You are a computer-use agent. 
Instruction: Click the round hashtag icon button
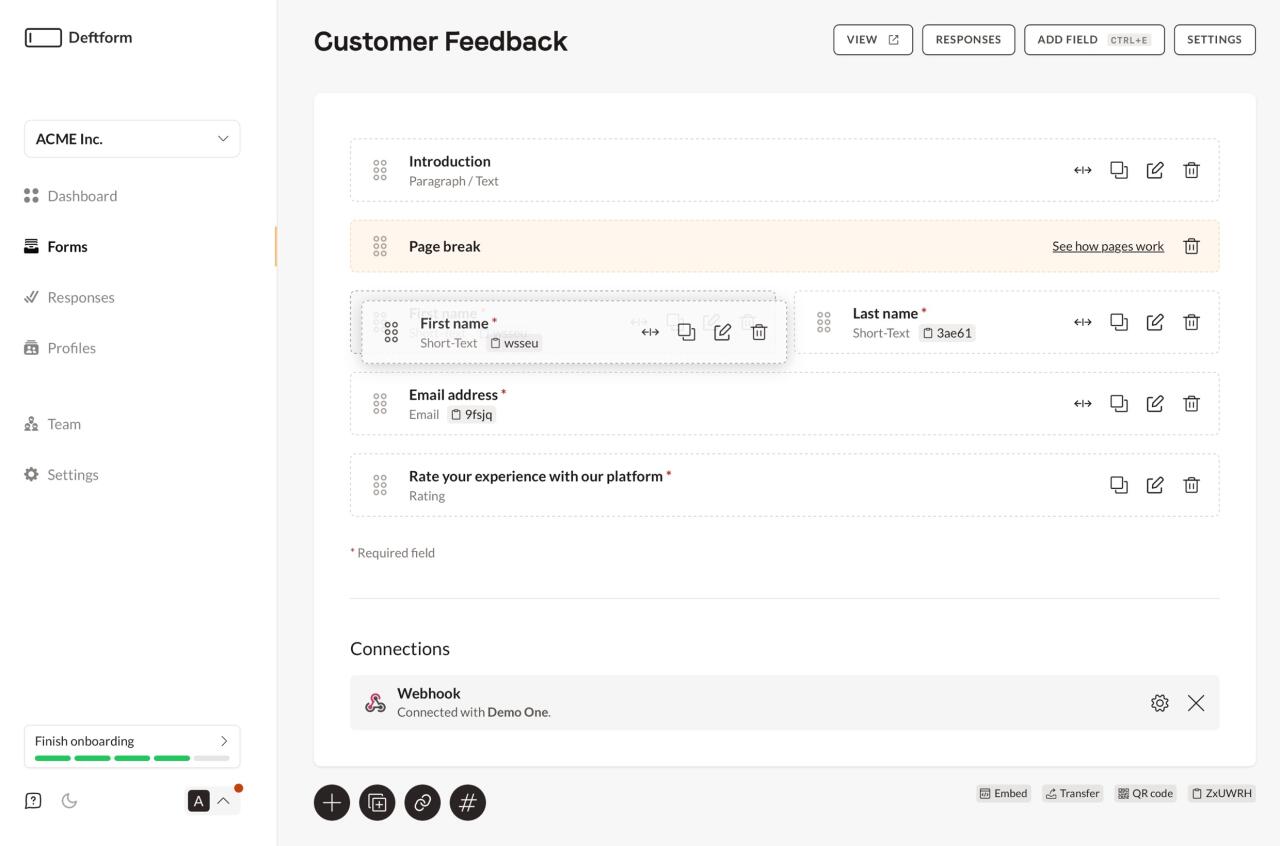click(468, 802)
